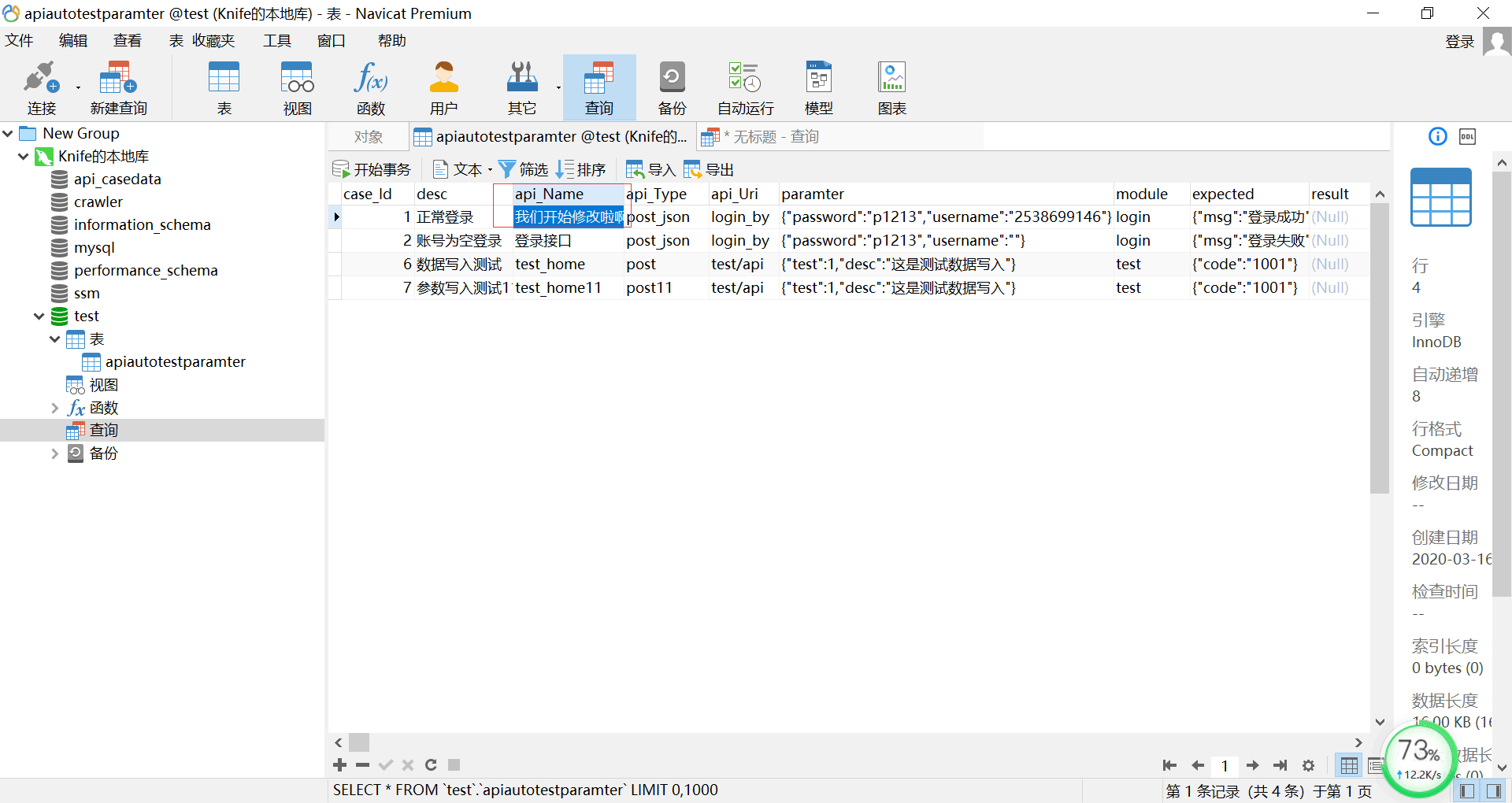Collapse the 表 (Tables) node

(54, 339)
